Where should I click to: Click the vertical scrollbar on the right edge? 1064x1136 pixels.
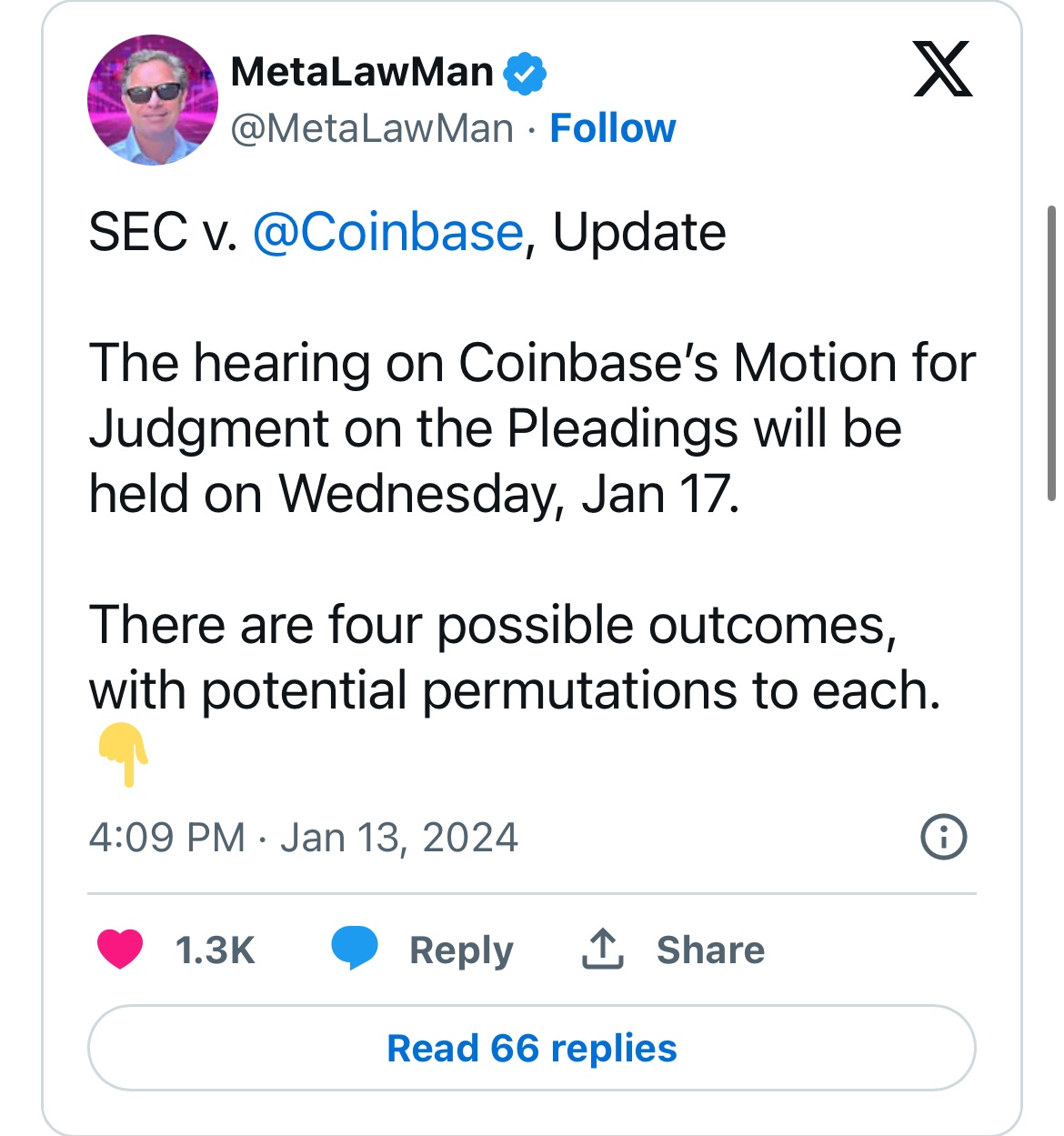point(1051,353)
